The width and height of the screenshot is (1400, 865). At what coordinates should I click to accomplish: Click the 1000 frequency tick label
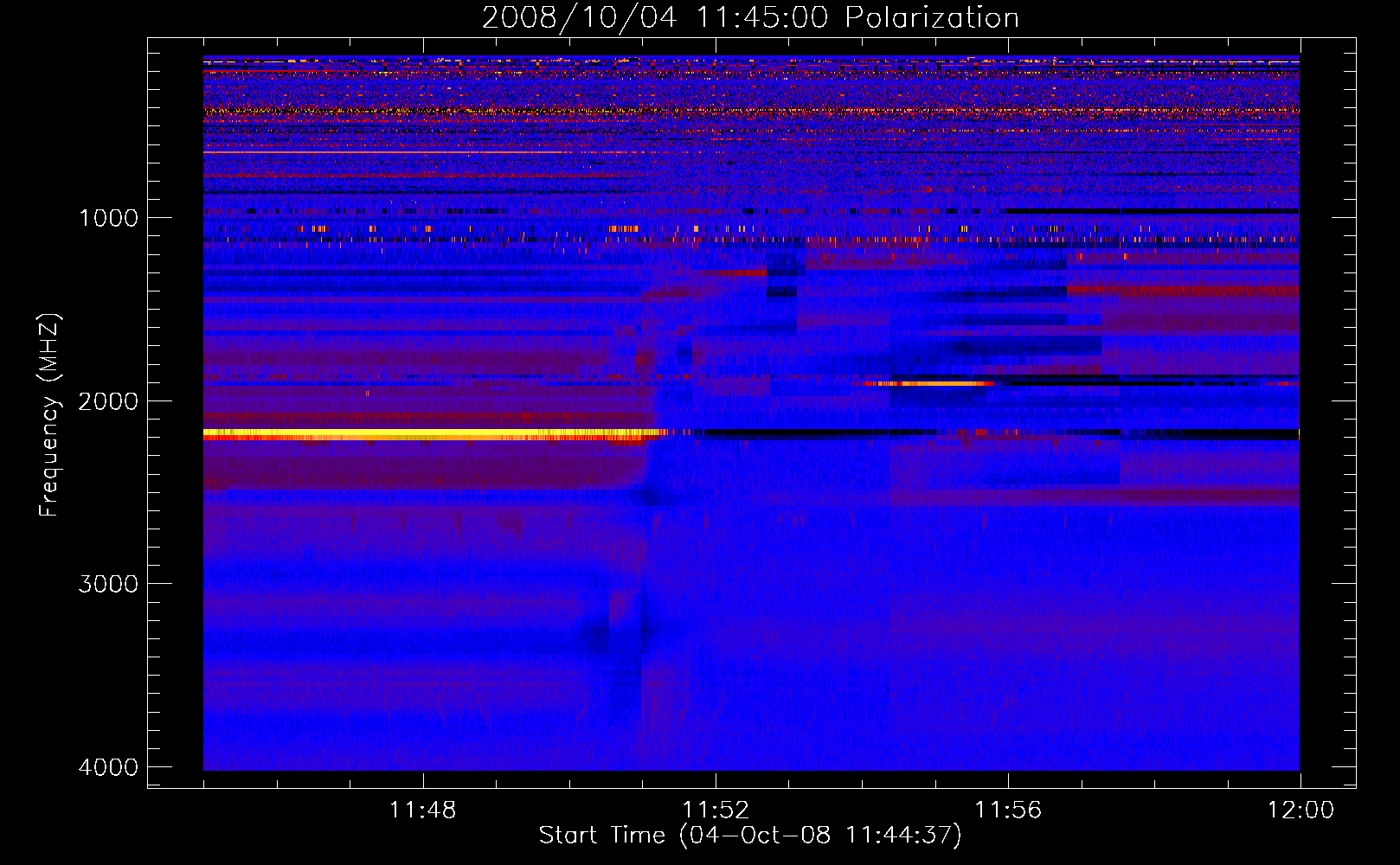click(x=108, y=218)
